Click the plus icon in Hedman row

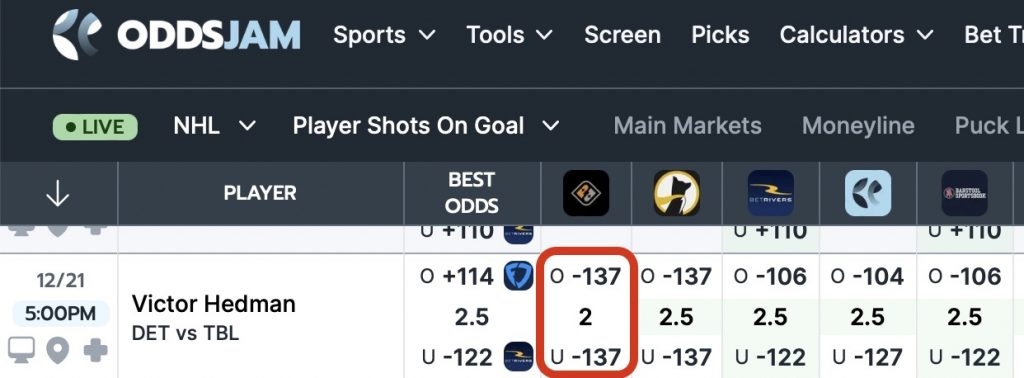point(95,351)
